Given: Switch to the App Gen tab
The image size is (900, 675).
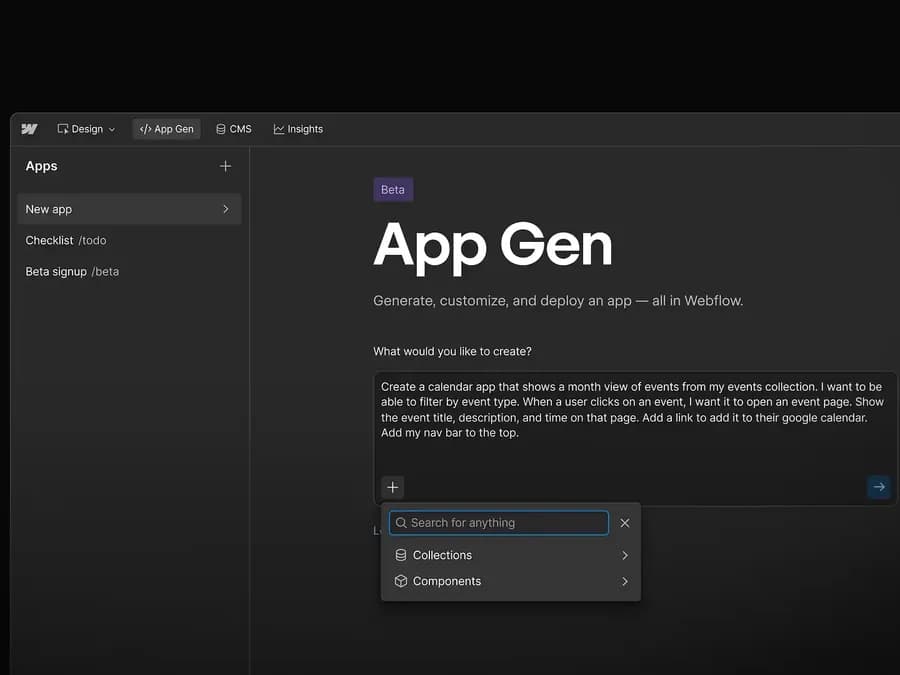Looking at the screenshot, I should [x=166, y=129].
